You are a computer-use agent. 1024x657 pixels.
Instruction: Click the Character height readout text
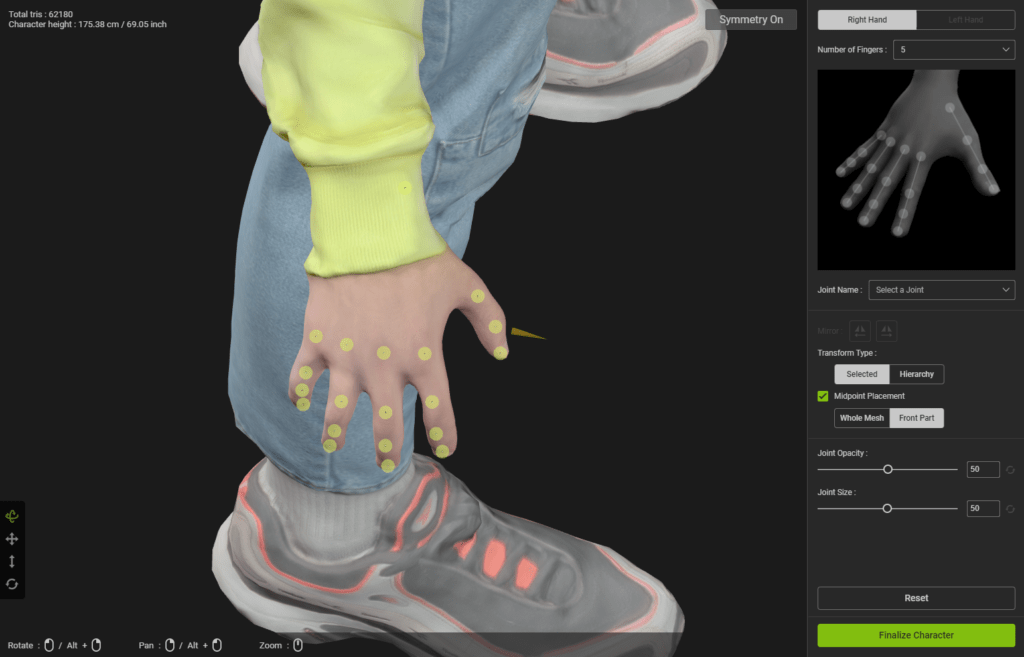point(88,24)
